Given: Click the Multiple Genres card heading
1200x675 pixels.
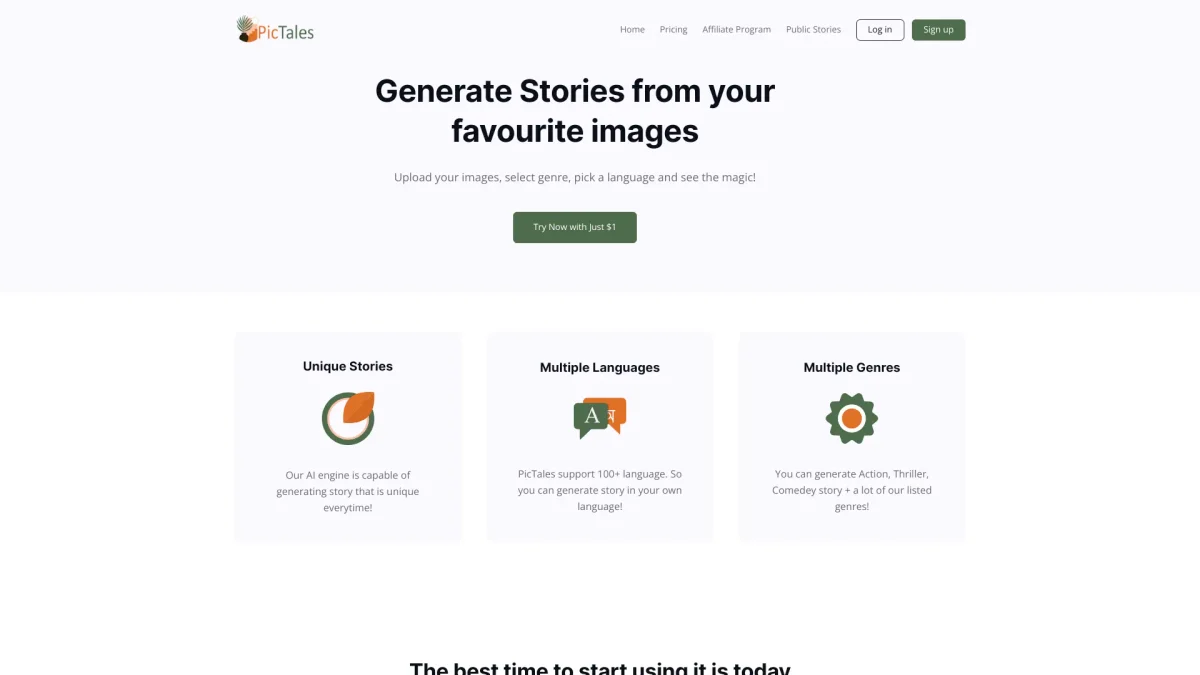Looking at the screenshot, I should click(852, 367).
